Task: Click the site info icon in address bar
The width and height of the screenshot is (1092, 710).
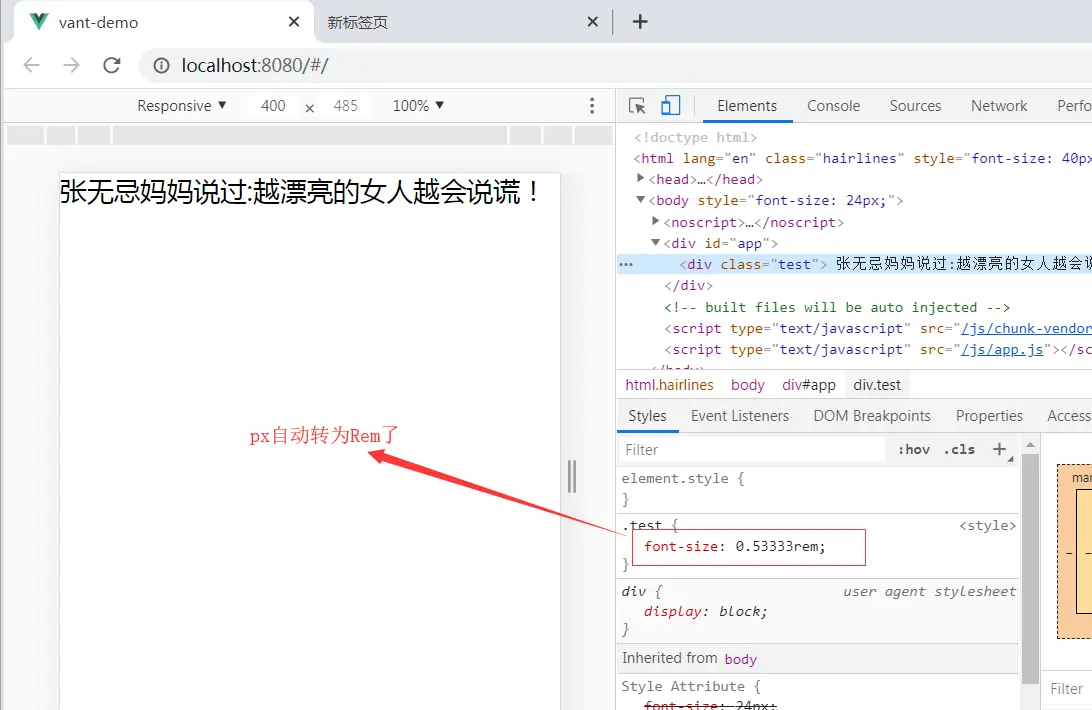Action: (x=162, y=65)
